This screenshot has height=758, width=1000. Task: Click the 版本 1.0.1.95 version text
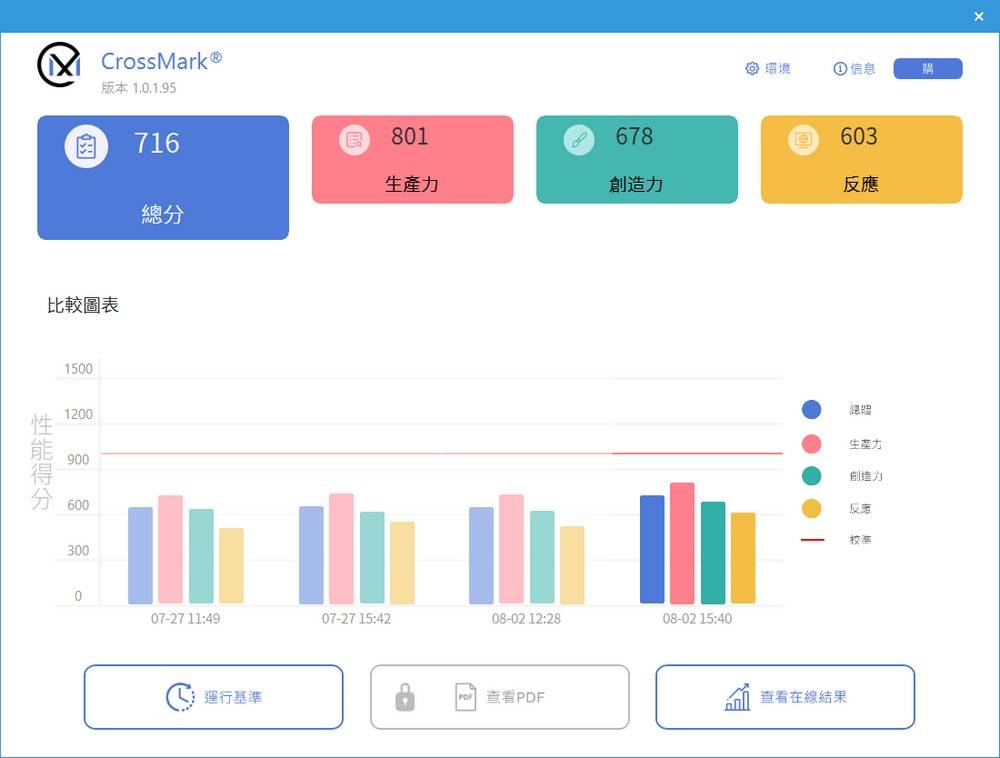(x=138, y=88)
